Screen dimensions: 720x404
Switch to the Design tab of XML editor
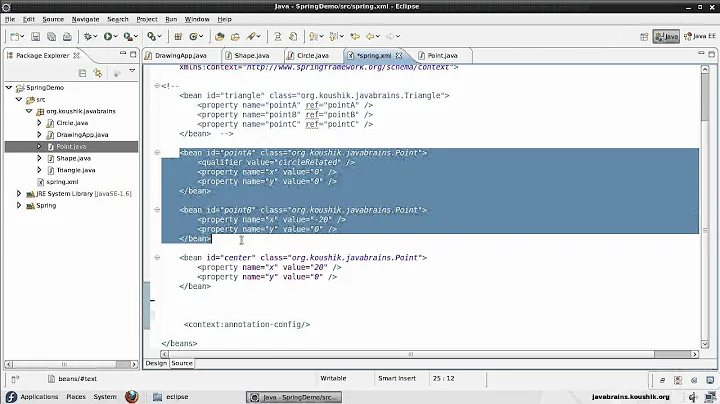[156, 363]
